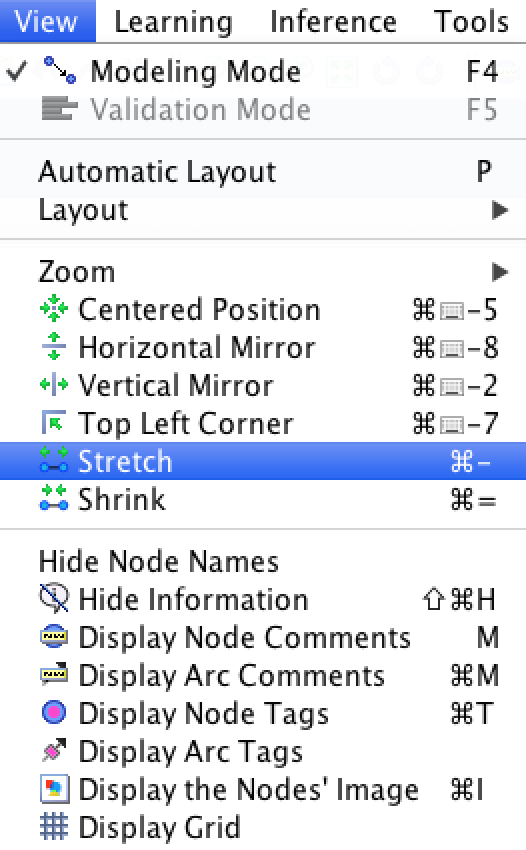
Task: Click the Display Grid icon
Action: (54, 827)
